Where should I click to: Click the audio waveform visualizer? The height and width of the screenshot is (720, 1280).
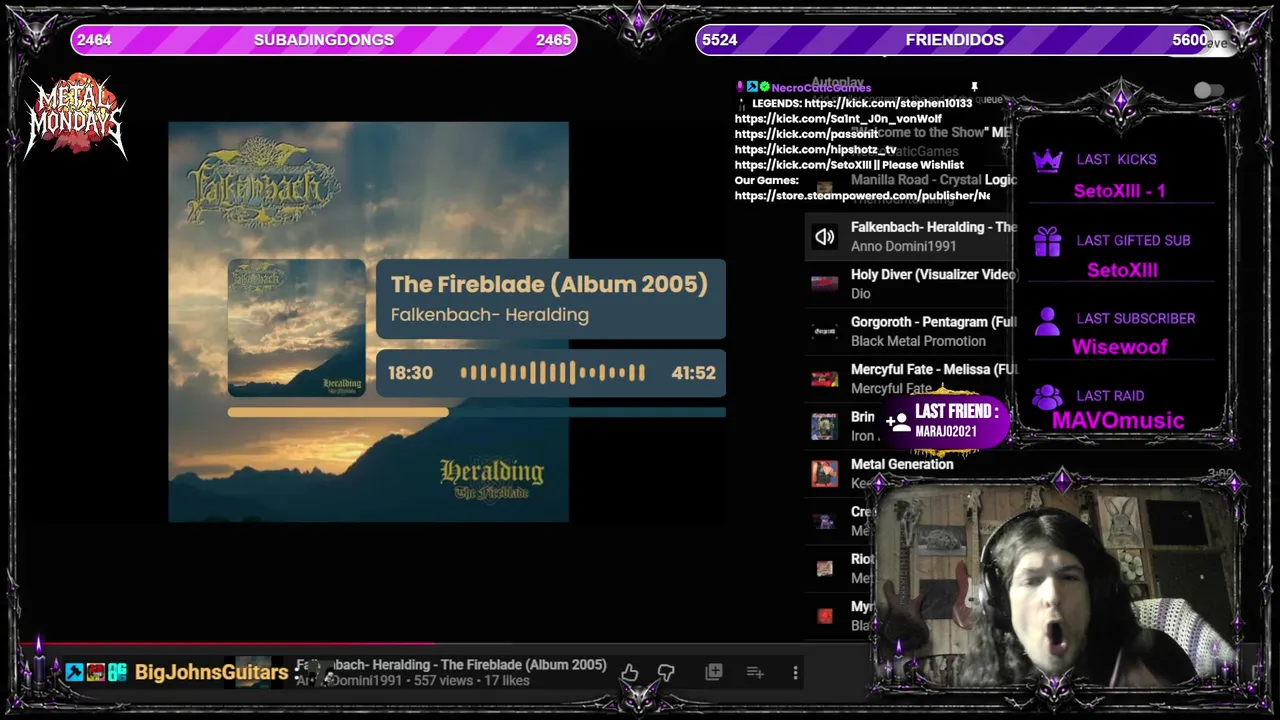(552, 373)
